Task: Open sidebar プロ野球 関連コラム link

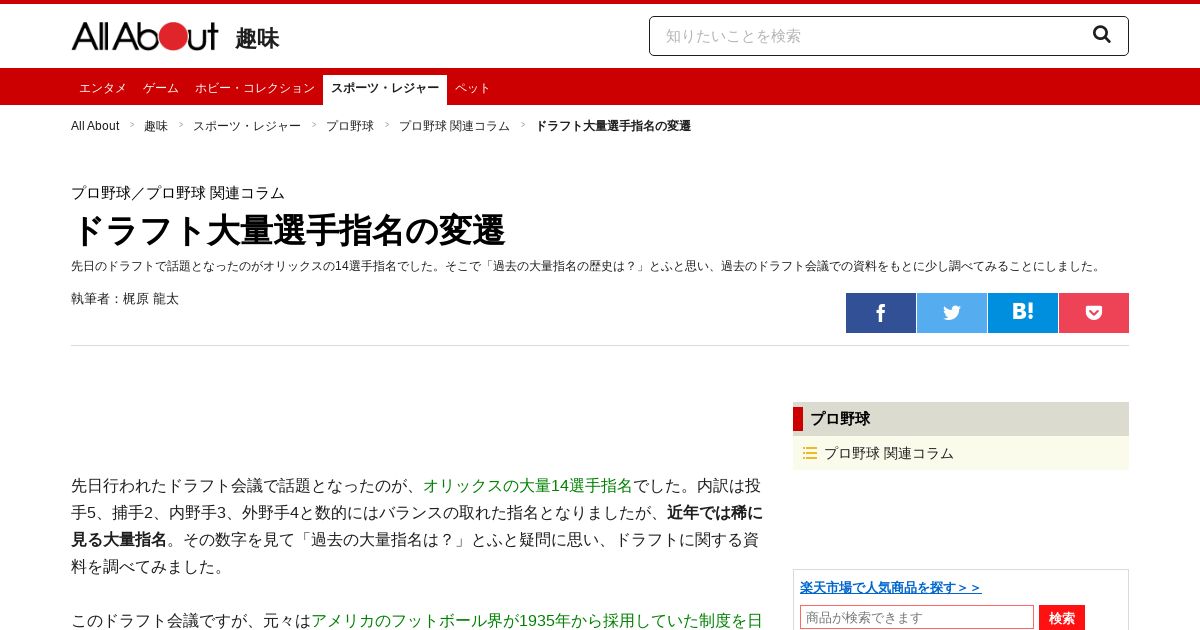Action: coord(889,453)
